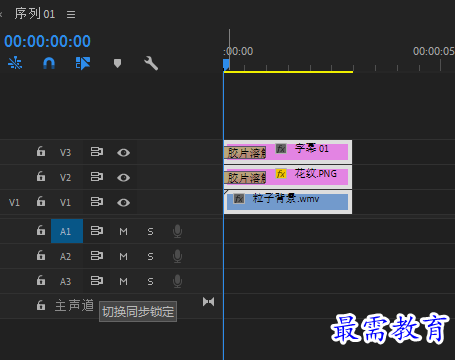Enable voice-over record on A2
This screenshot has height=360, width=455.
pos(177,256)
